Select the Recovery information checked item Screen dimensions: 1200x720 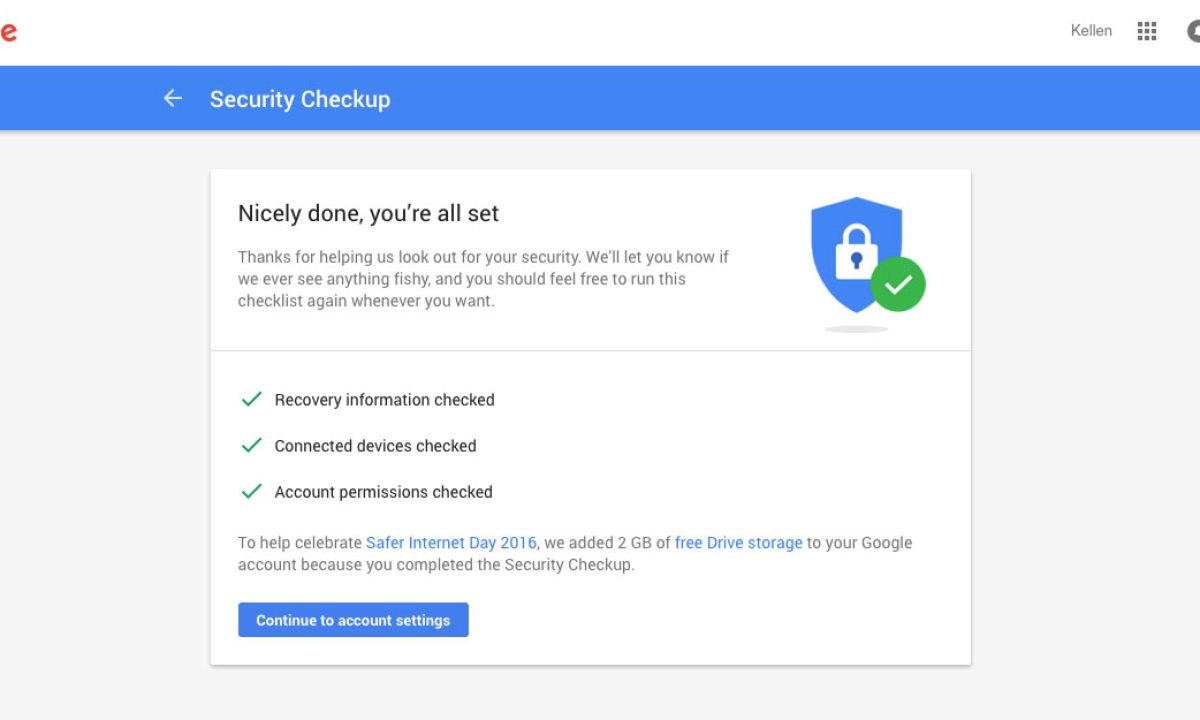[x=384, y=400]
